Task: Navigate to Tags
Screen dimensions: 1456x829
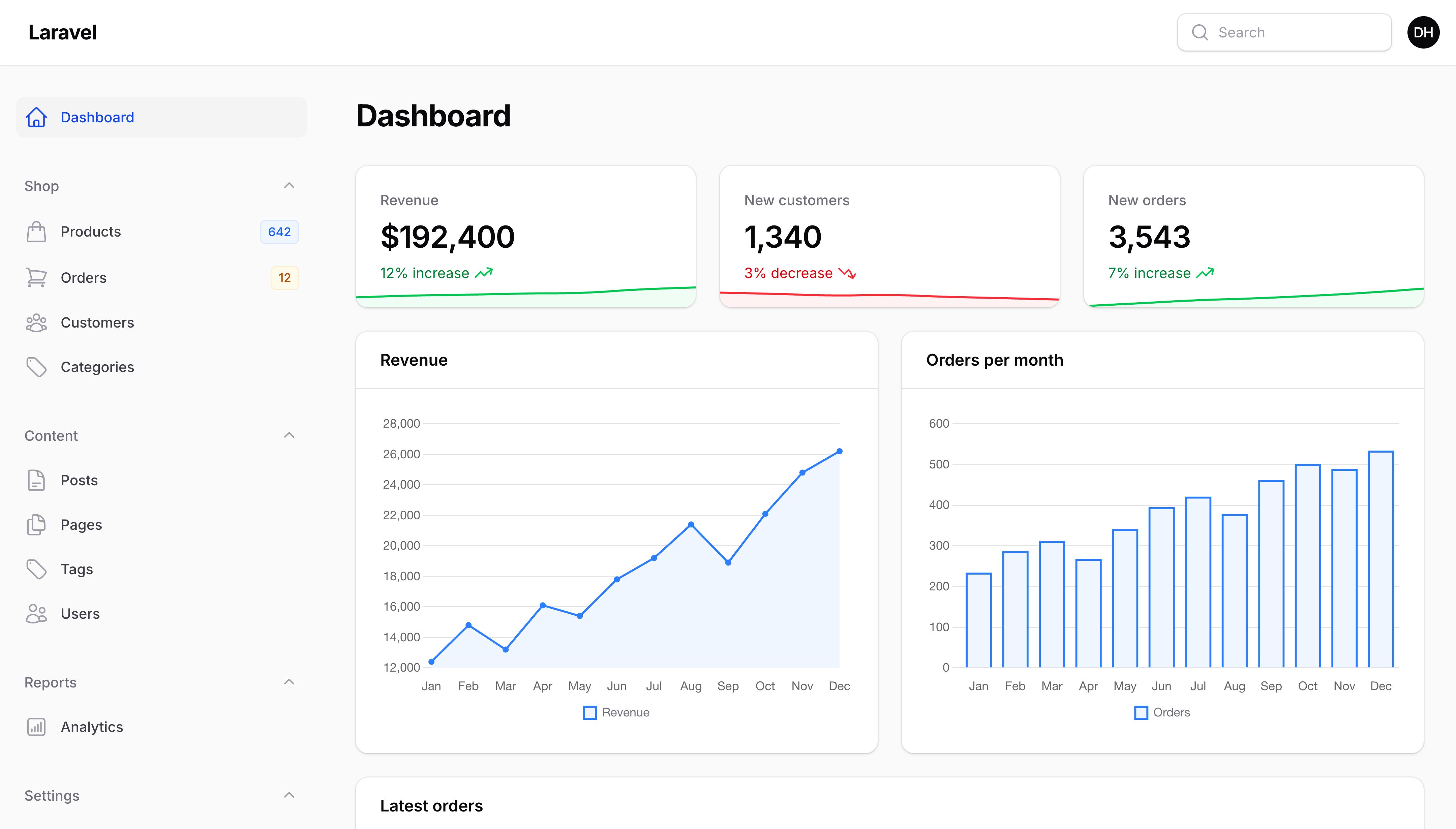Action: click(162, 570)
